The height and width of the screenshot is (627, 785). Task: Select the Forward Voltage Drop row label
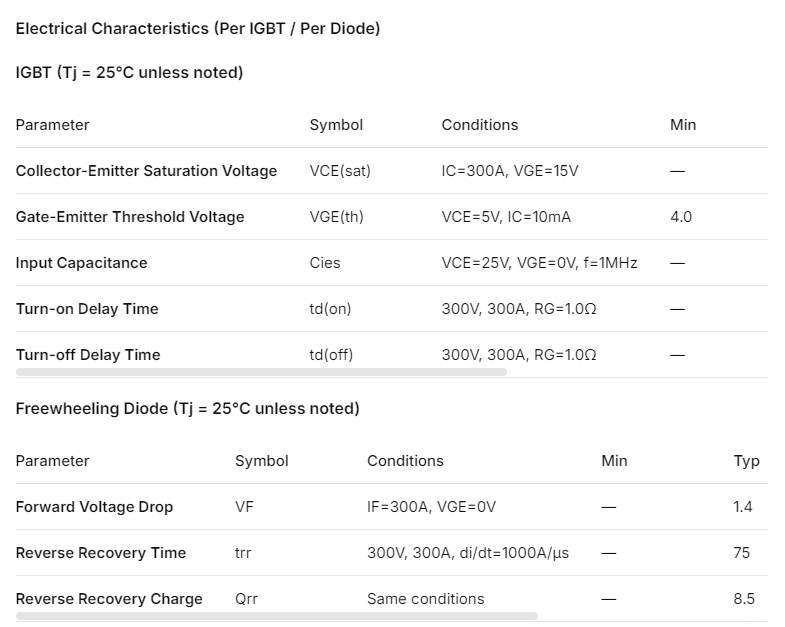(x=94, y=507)
